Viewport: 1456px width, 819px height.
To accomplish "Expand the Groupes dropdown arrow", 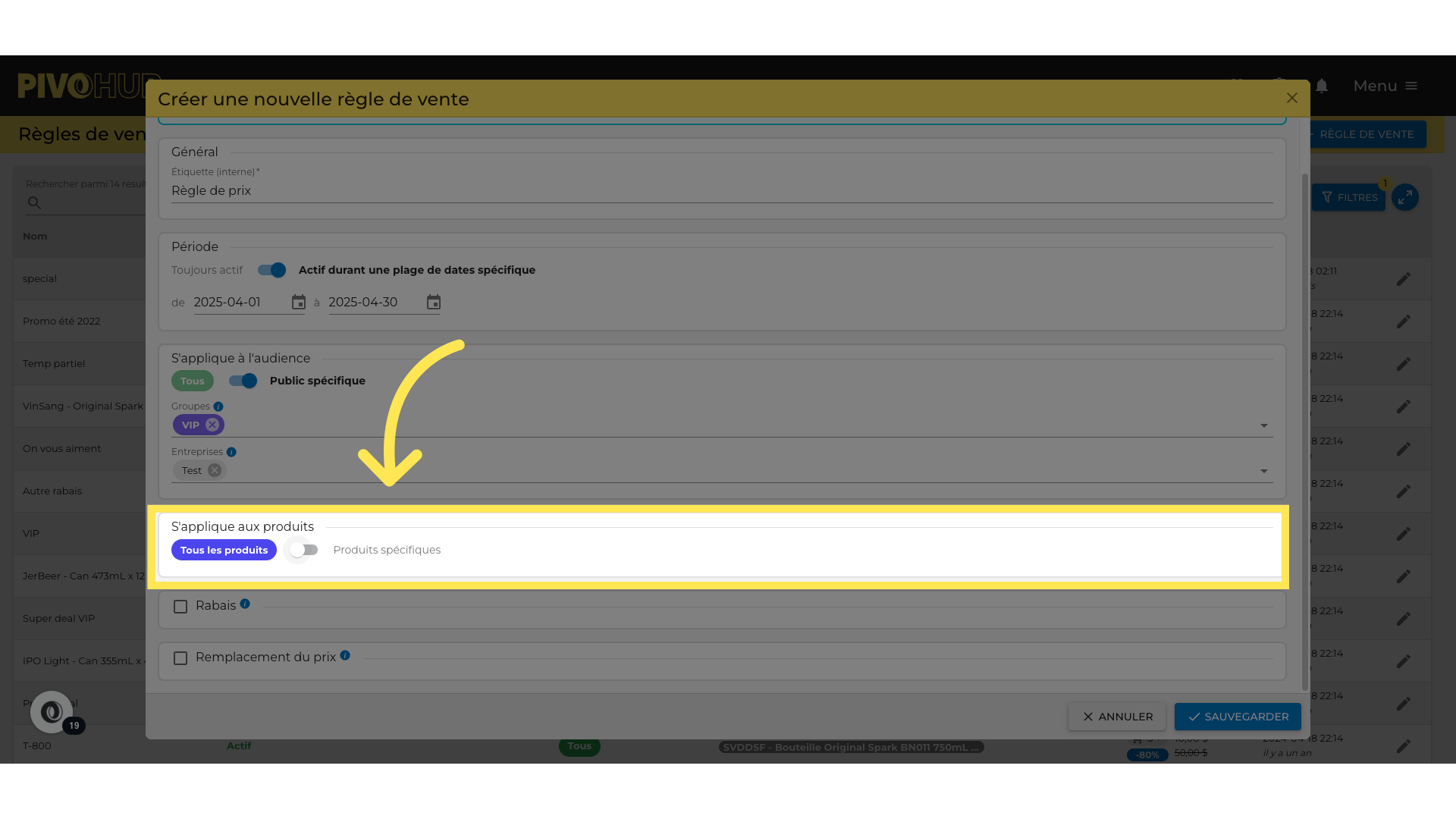I will [x=1263, y=425].
